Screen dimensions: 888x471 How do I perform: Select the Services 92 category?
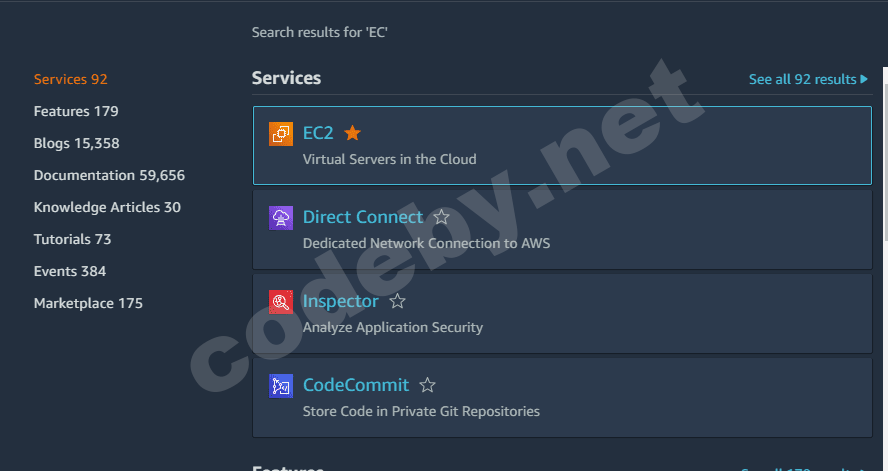[70, 79]
